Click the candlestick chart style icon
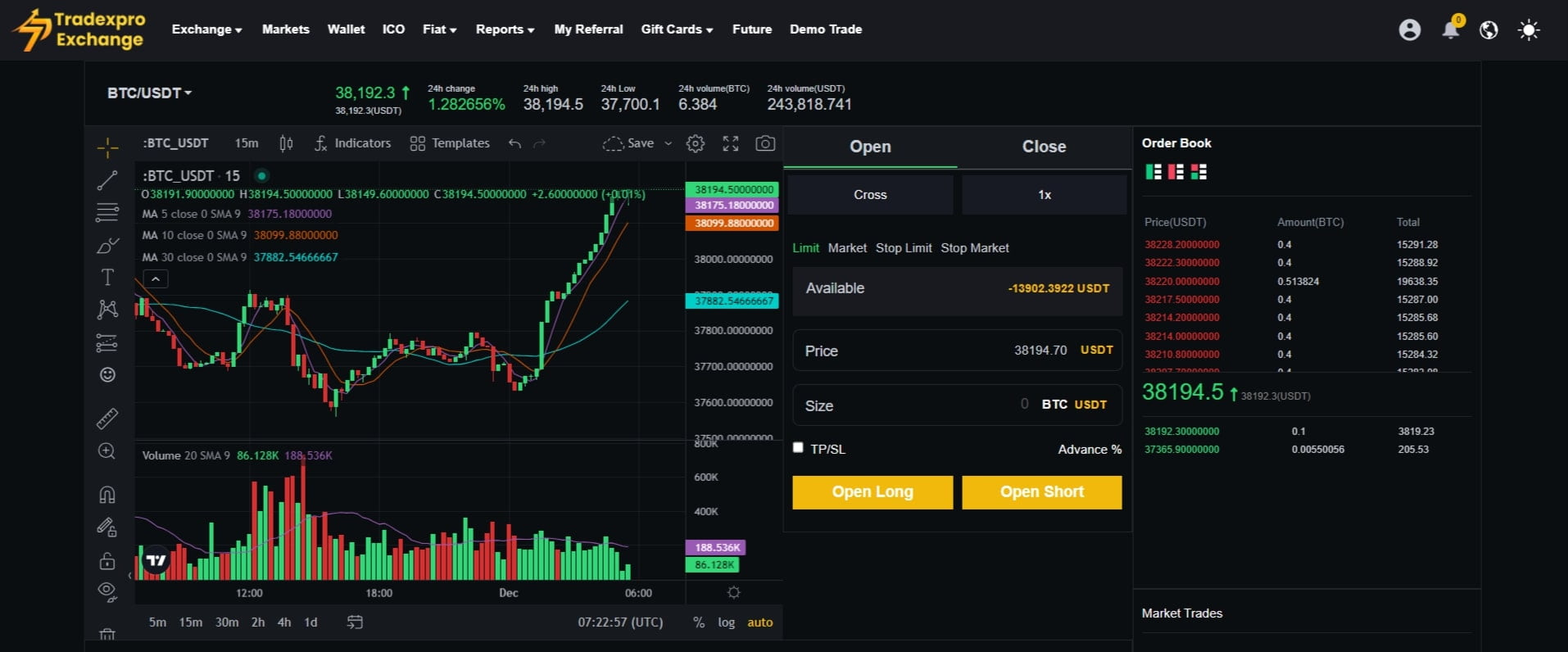1568x652 pixels. 286,143
